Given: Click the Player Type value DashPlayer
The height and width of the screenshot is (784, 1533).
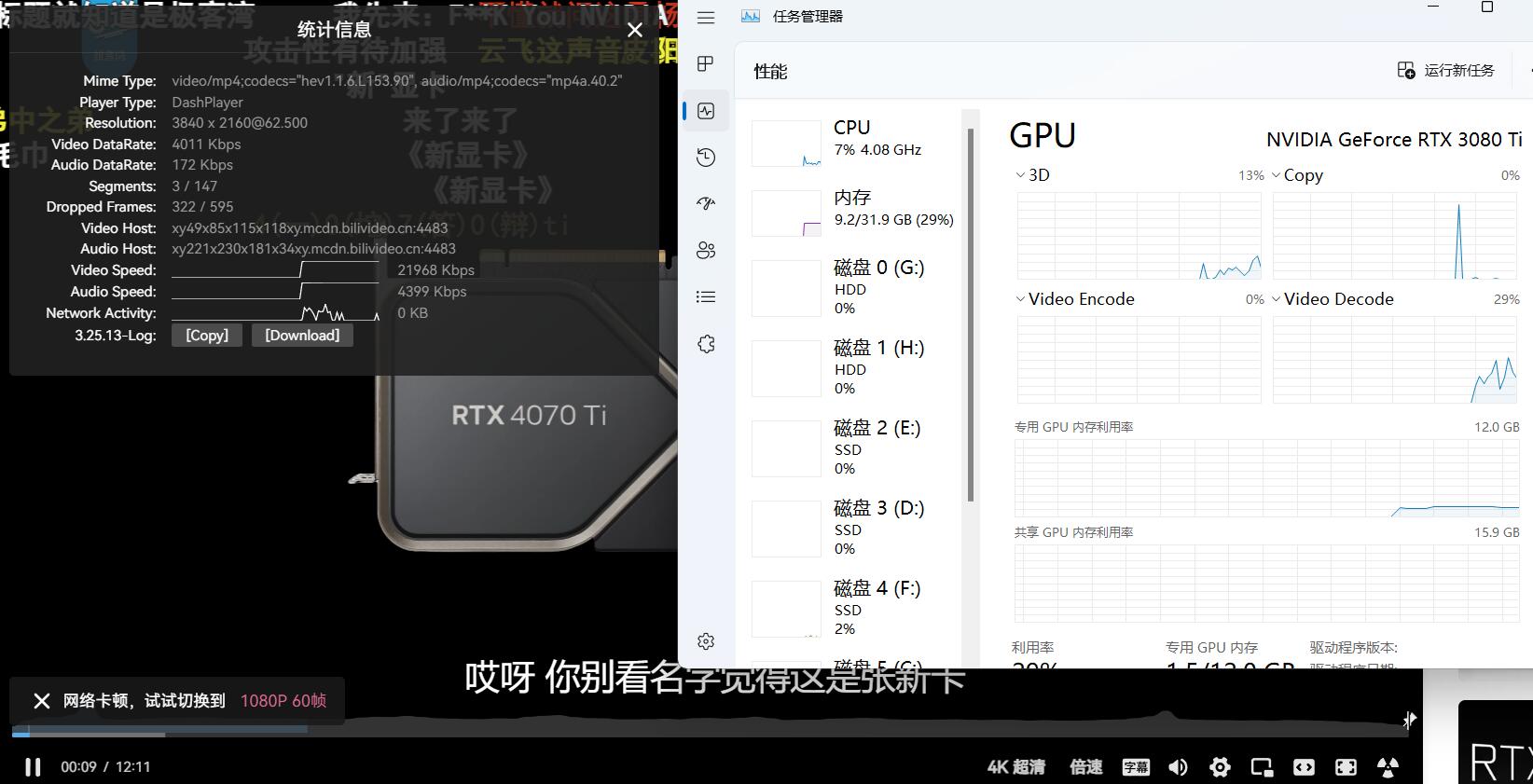Looking at the screenshot, I should click(x=207, y=103).
